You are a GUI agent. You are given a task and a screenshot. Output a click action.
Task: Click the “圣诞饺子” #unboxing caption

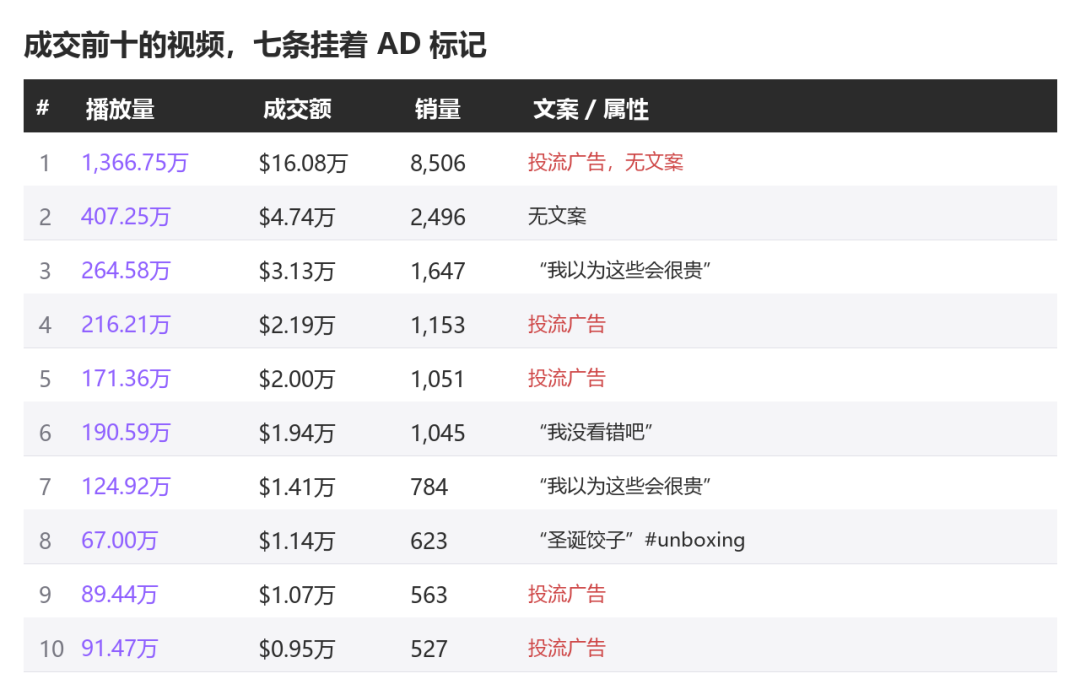[x=642, y=540]
